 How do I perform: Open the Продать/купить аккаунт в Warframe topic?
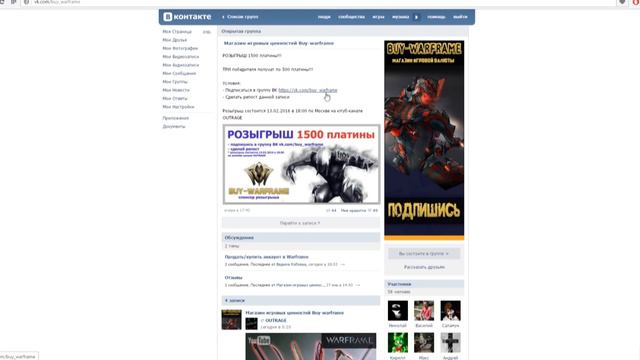267,257
